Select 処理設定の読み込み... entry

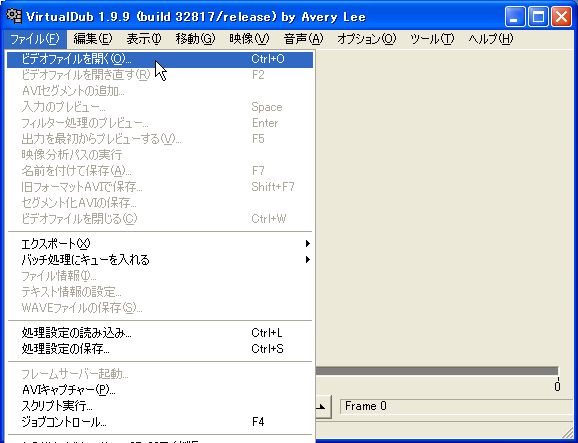[x=160, y=333]
